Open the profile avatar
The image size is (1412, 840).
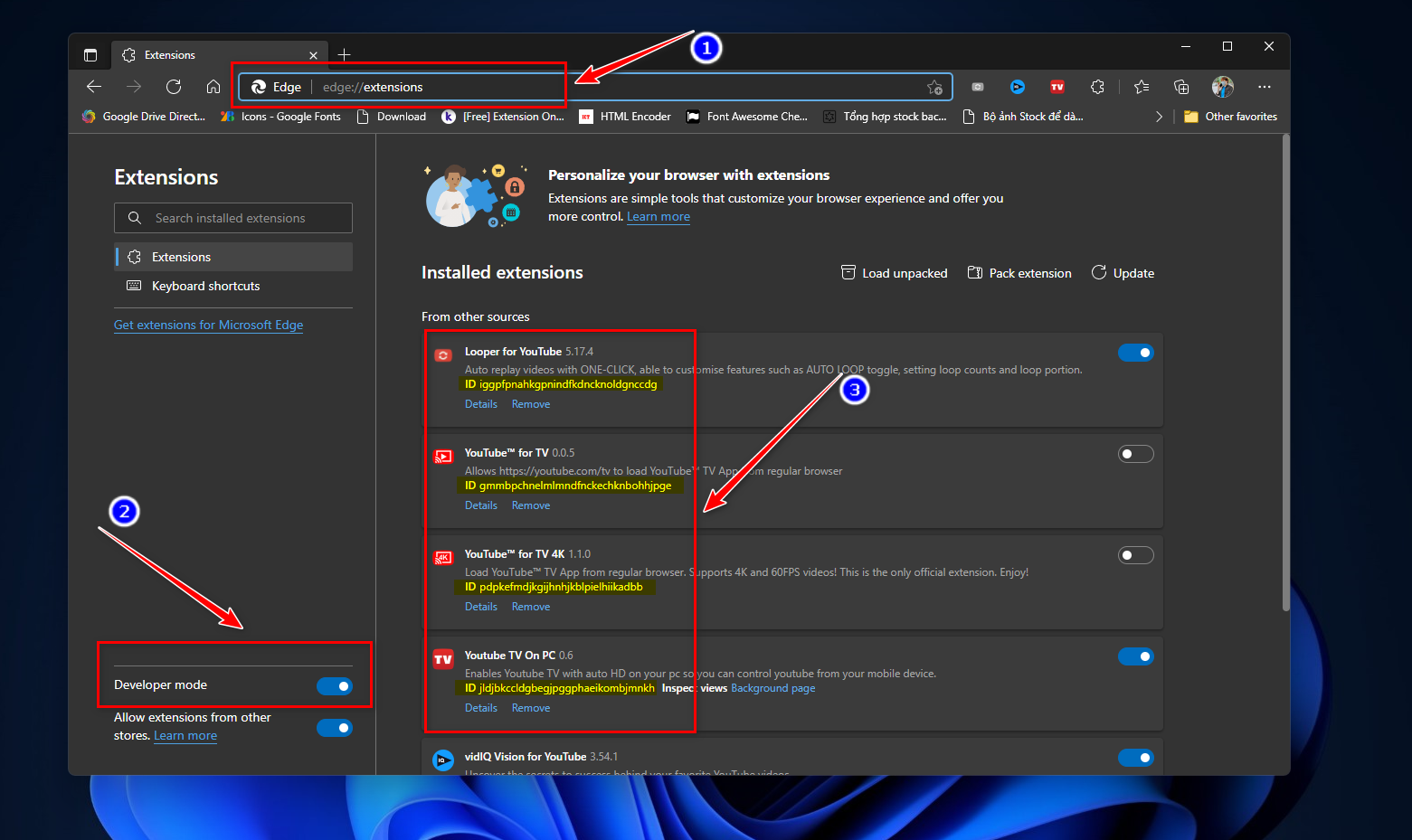[x=1223, y=87]
